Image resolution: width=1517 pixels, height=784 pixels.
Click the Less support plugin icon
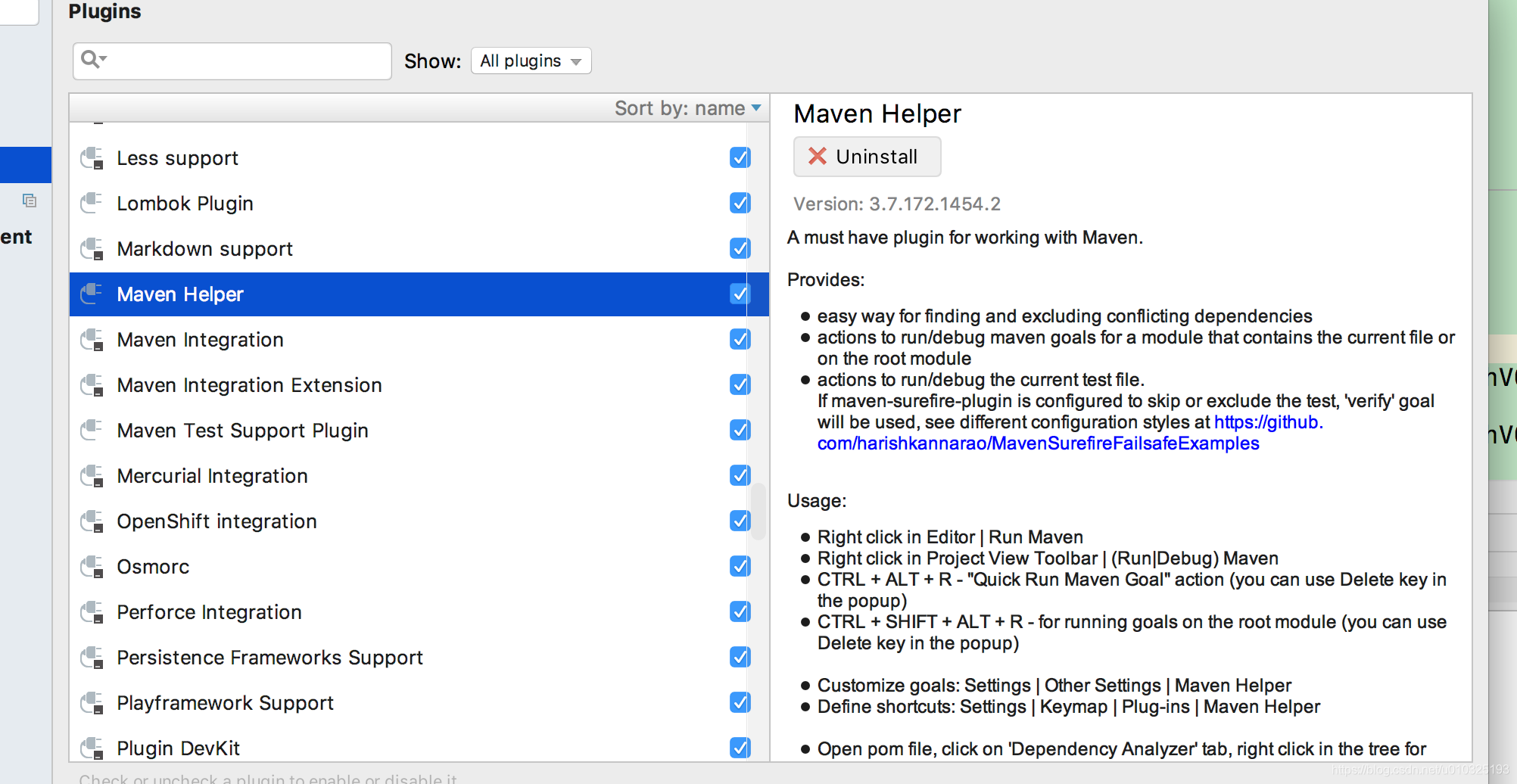coord(92,158)
